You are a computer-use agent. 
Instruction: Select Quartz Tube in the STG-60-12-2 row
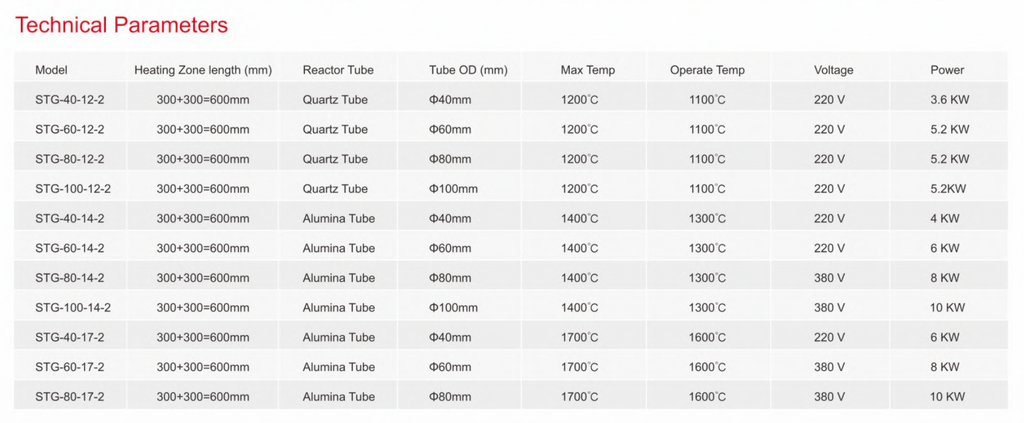point(335,129)
